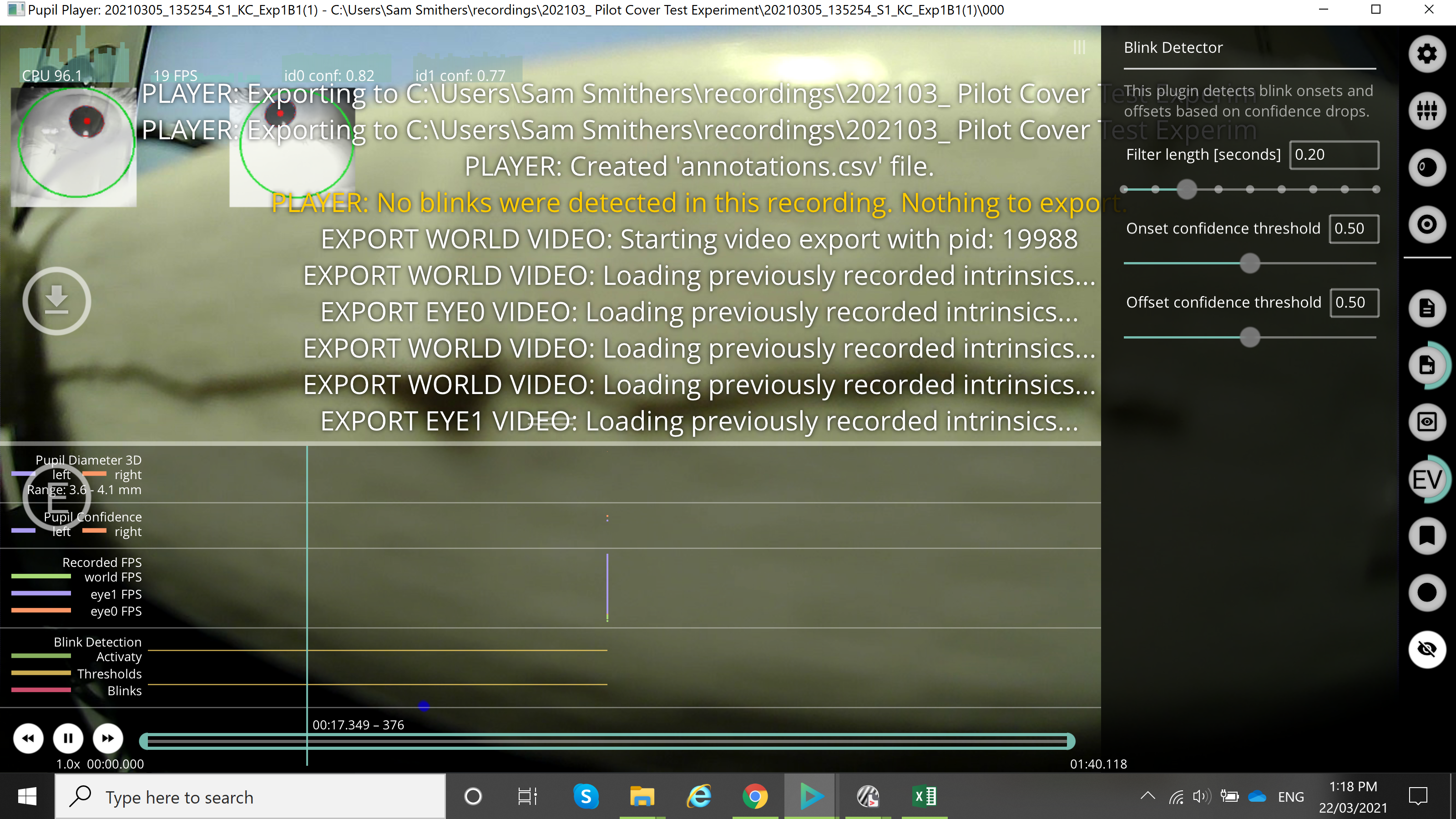
Task: Show hidden system tray icons
Action: coord(1148,797)
